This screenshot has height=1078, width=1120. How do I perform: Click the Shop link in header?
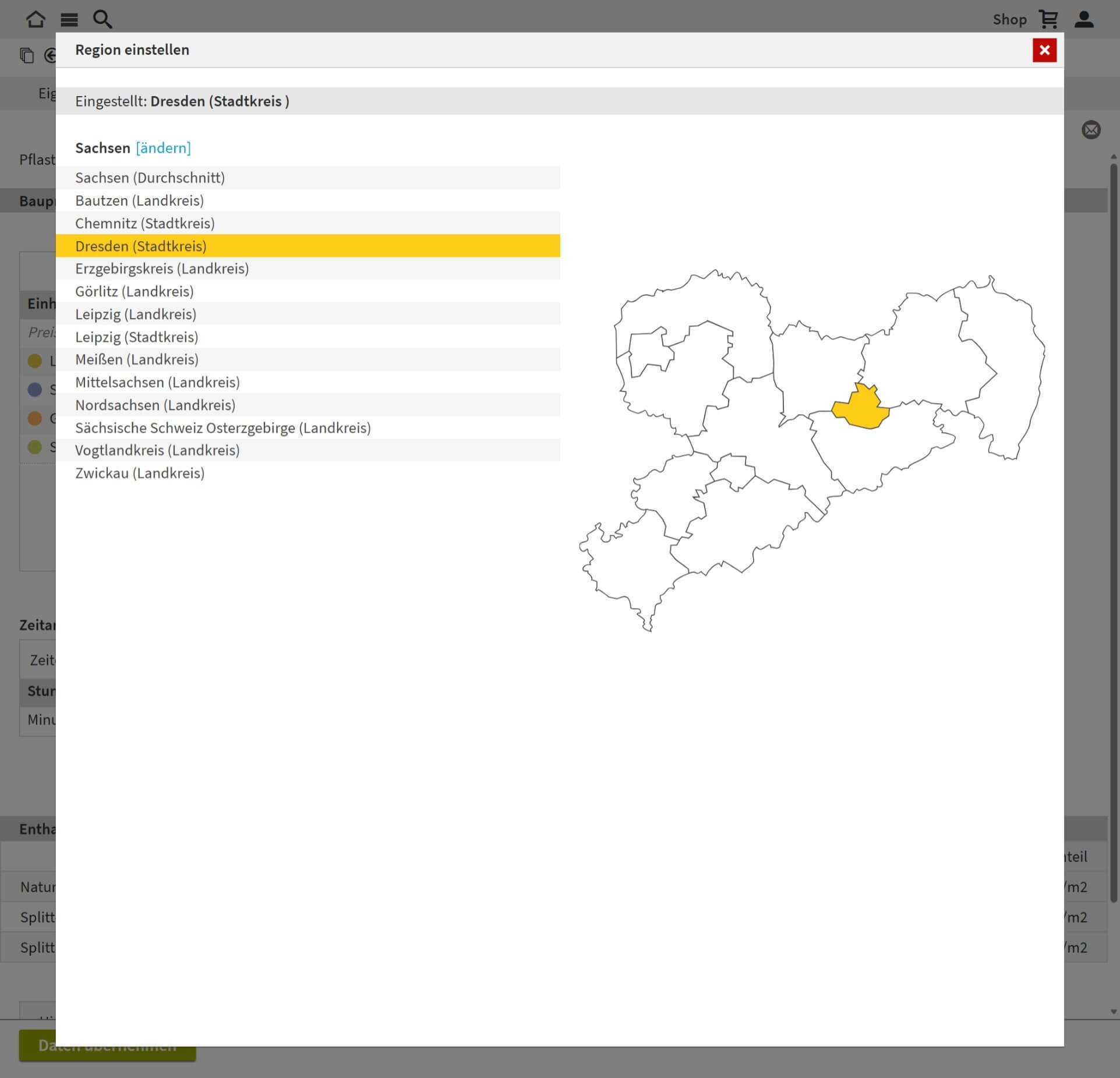pyautogui.click(x=1009, y=20)
